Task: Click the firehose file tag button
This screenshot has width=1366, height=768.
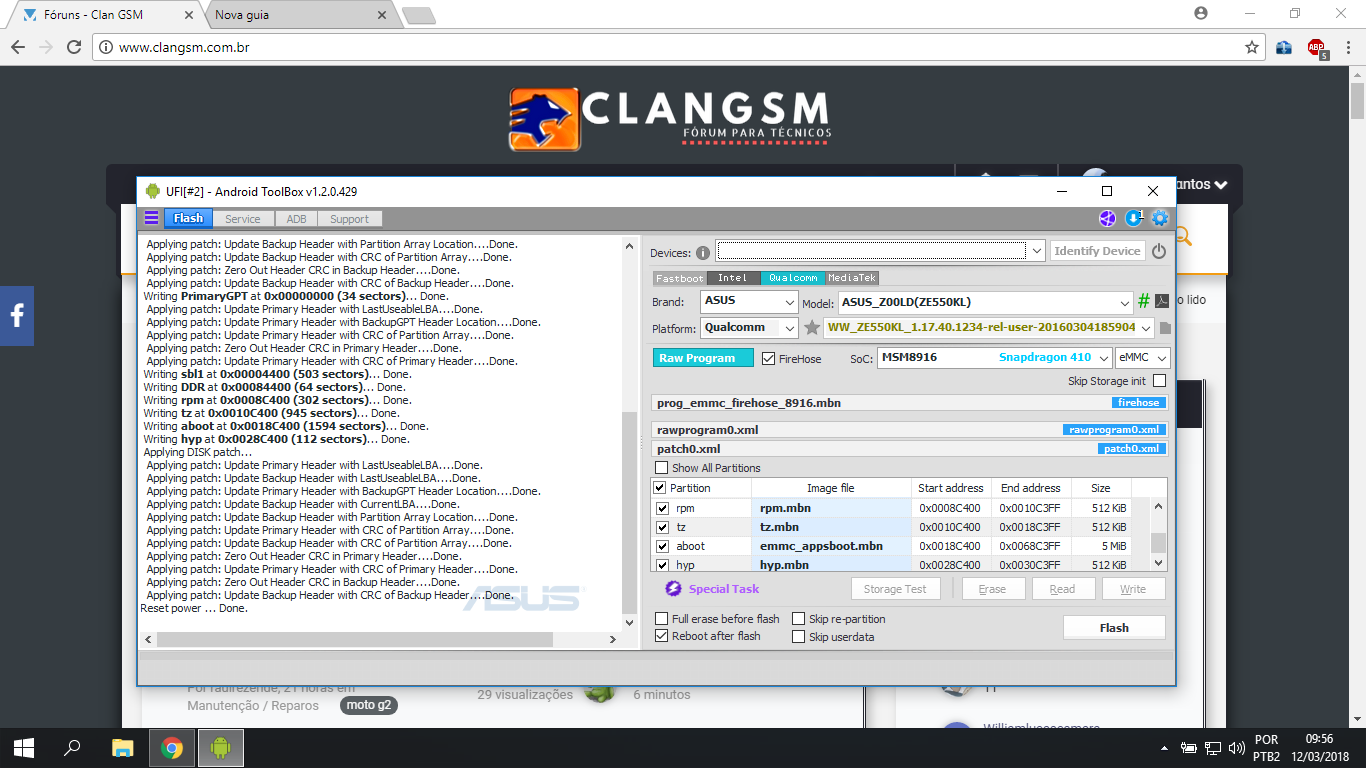Action: pyautogui.click(x=1139, y=403)
